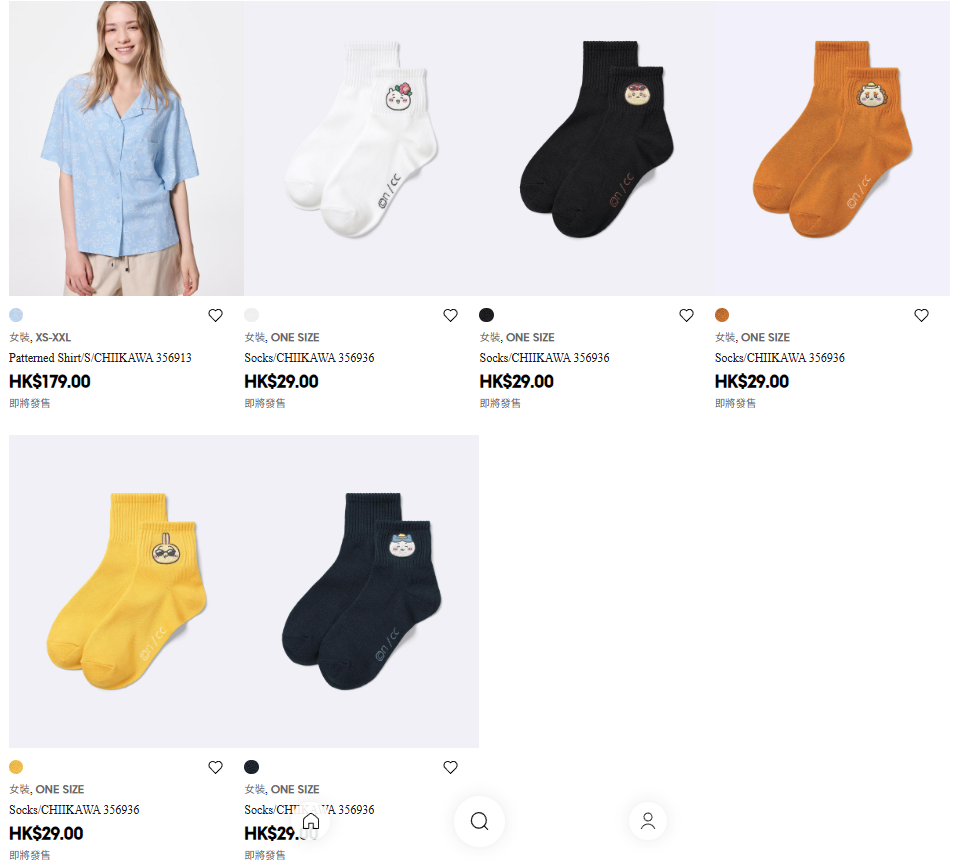The image size is (958, 861).
Task: Click heart icon for orange socks
Action: (x=921, y=315)
